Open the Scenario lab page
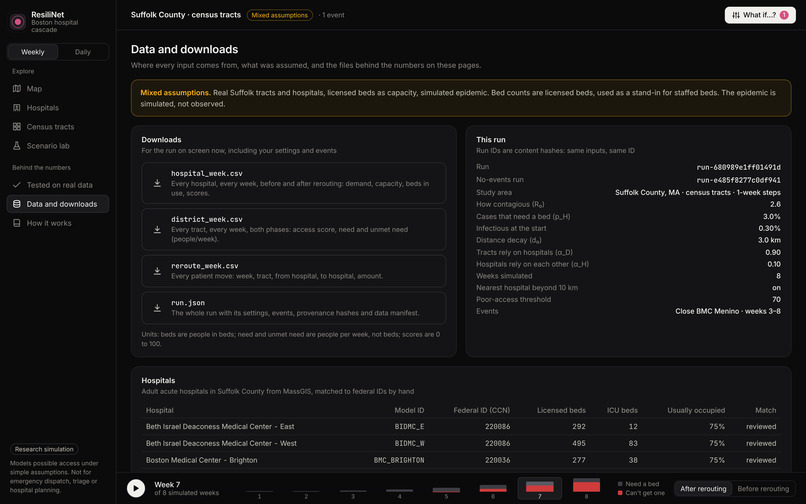 coord(58,146)
